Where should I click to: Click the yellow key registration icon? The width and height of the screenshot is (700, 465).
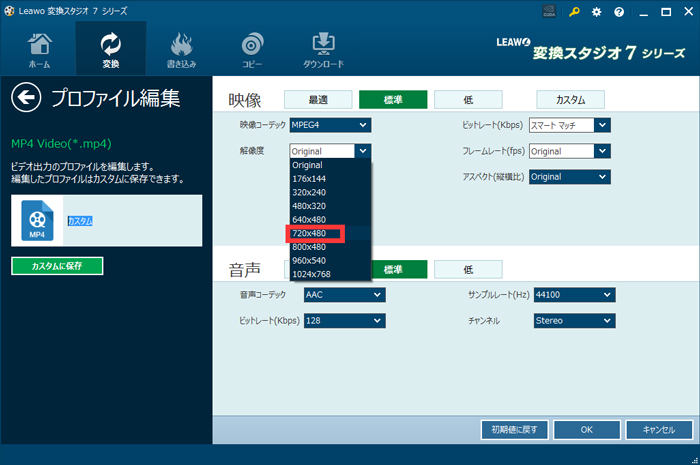coord(574,12)
